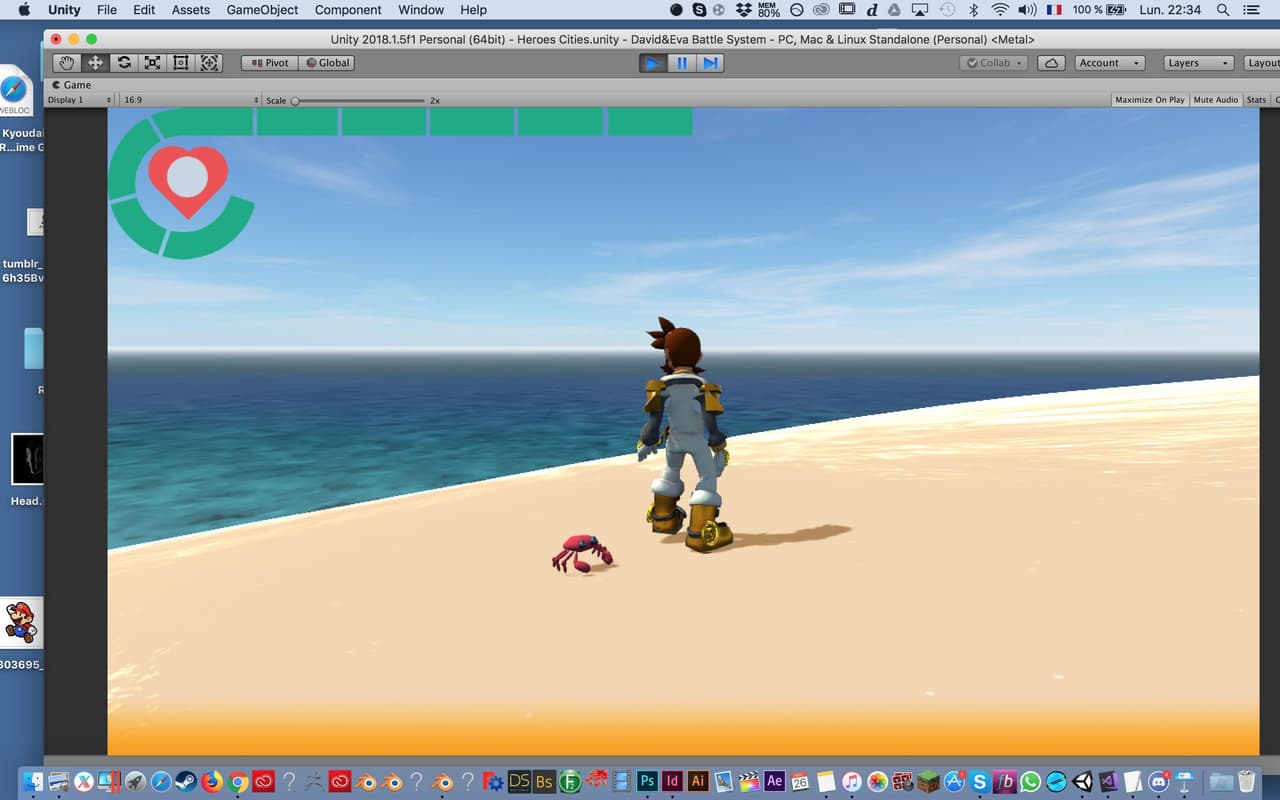The image size is (1280, 800).
Task: Open the Display 1 dropdown
Action: (x=80, y=100)
